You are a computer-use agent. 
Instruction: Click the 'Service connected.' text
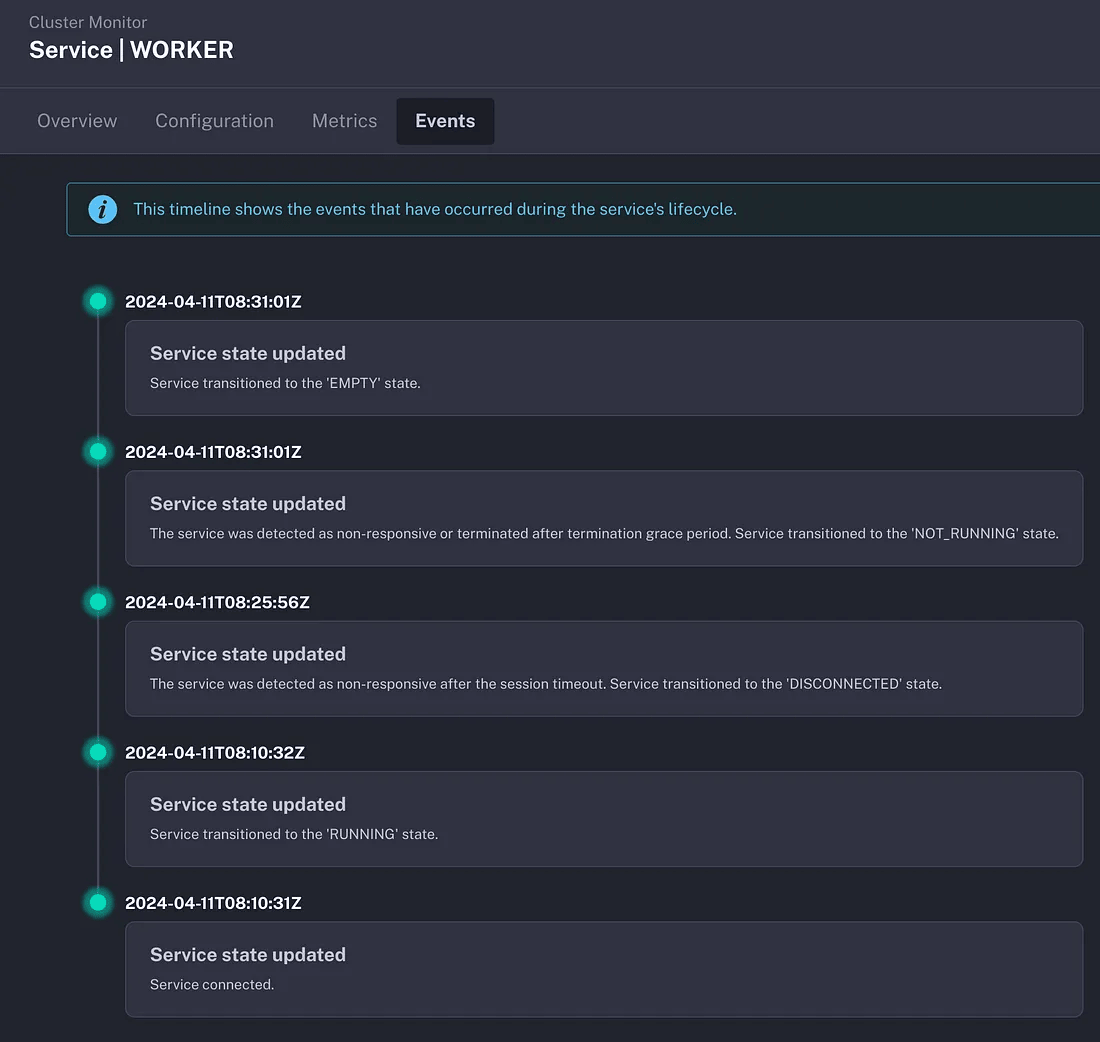click(x=212, y=984)
